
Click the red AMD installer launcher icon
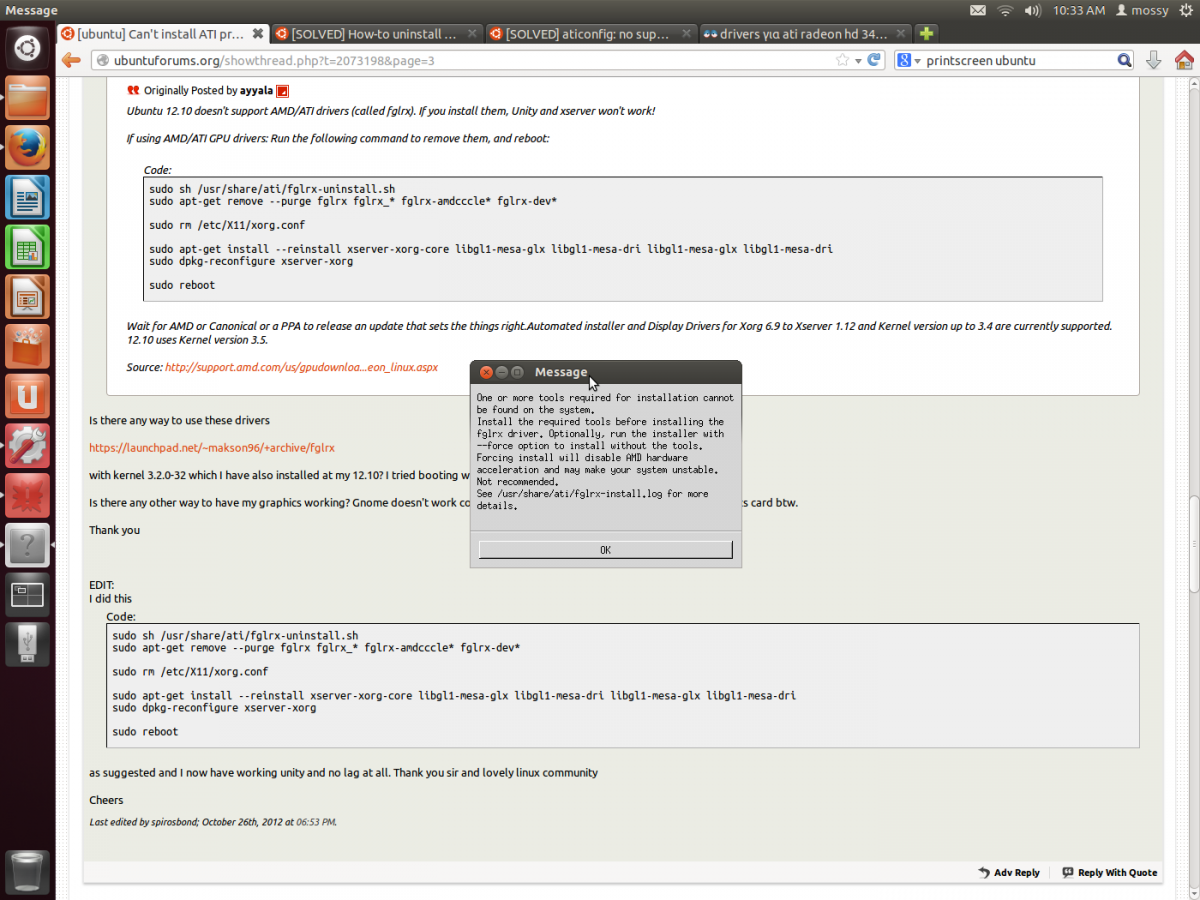tap(27, 496)
